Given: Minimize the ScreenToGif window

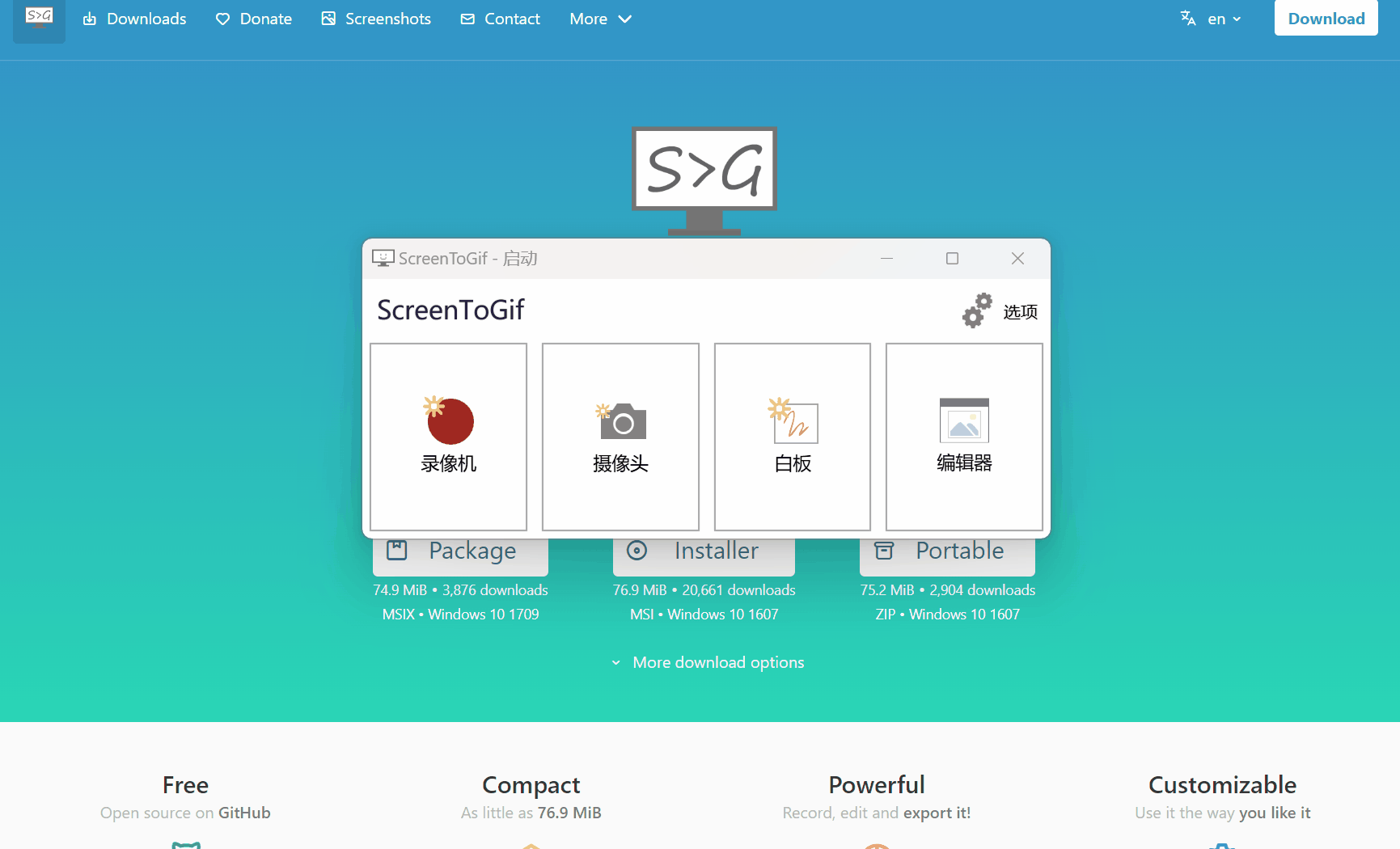Looking at the screenshot, I should click(x=886, y=259).
